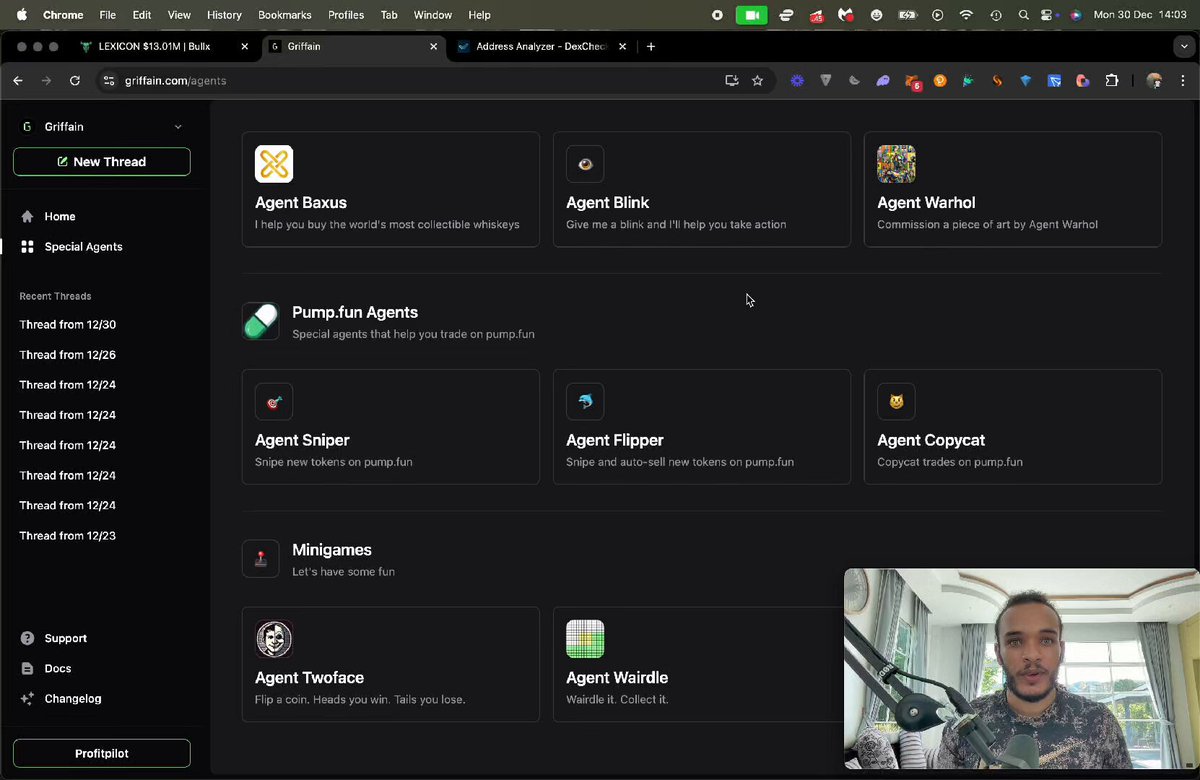Click the install app icon in address bar
The image size is (1200, 780).
coord(732,81)
